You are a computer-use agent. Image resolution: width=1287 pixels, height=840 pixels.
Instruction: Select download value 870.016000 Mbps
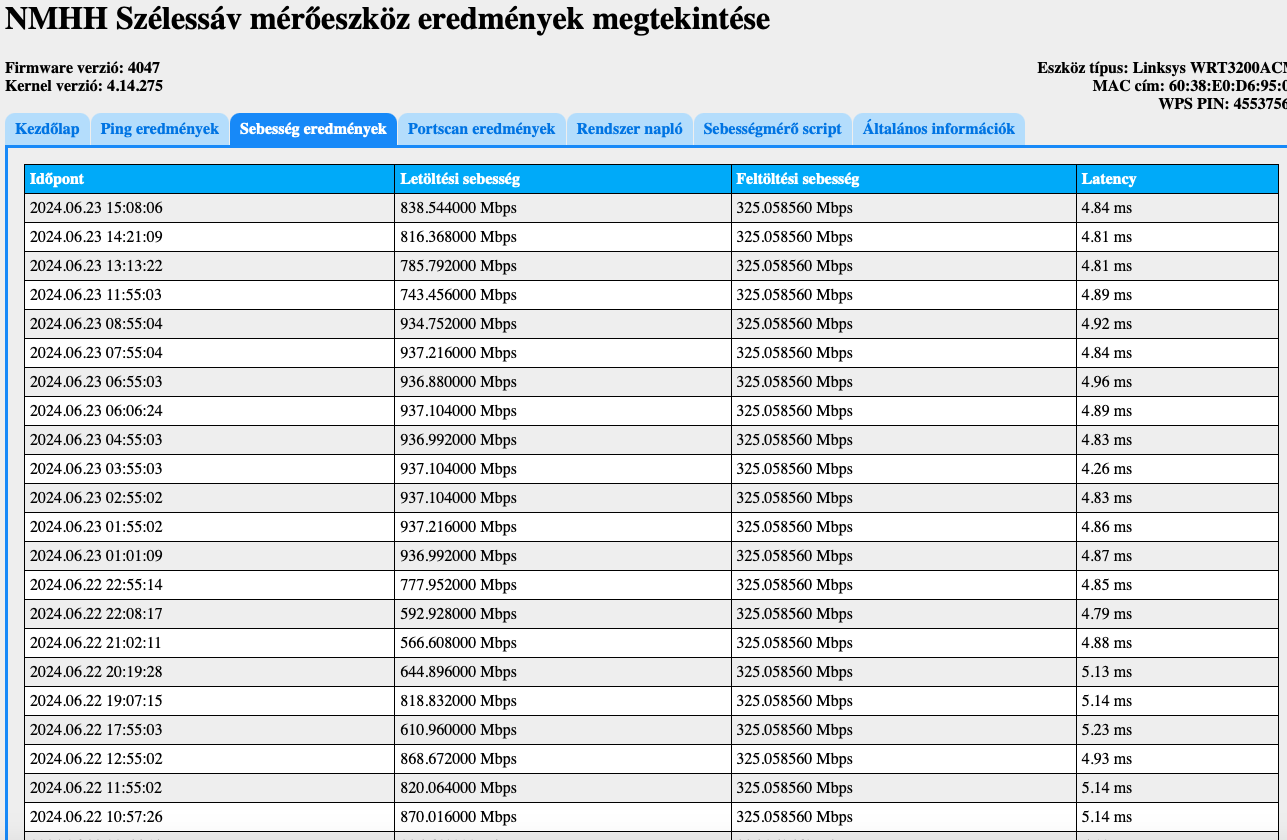[458, 817]
